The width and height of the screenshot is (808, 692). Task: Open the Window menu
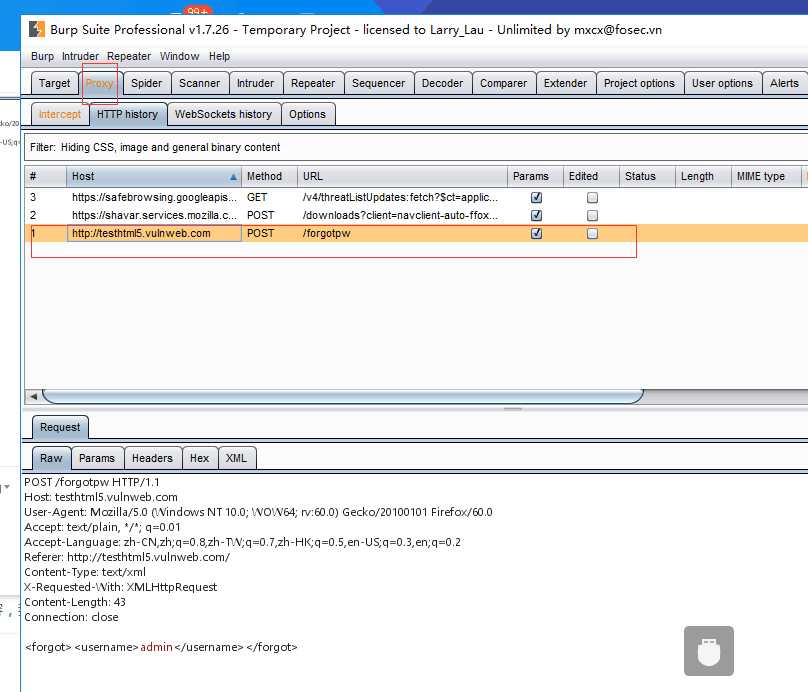coord(179,56)
